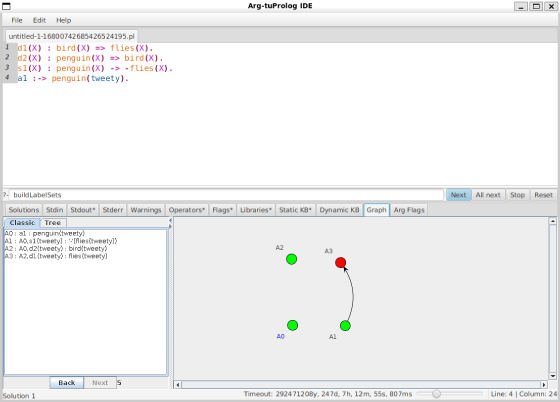Viewport: 560px width, 402px height.
Task: Switch to the Tree view tab
Action: pos(52,223)
